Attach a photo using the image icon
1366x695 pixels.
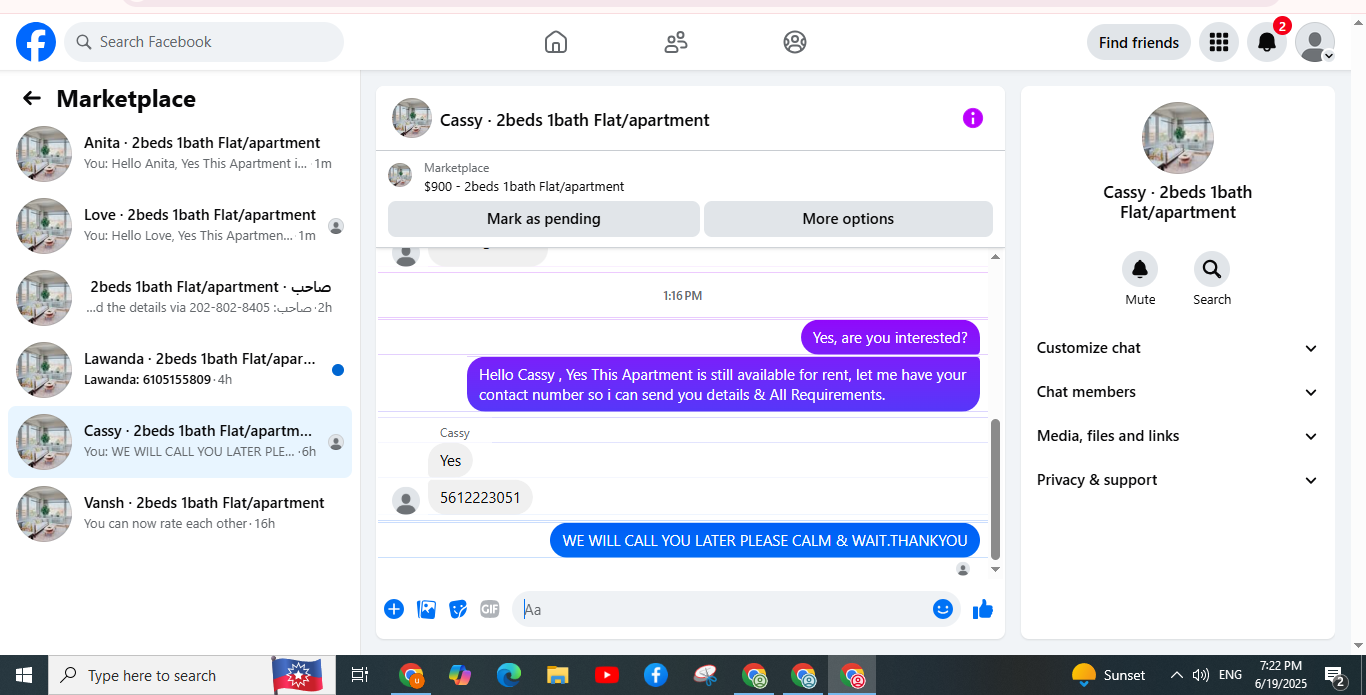(426, 609)
